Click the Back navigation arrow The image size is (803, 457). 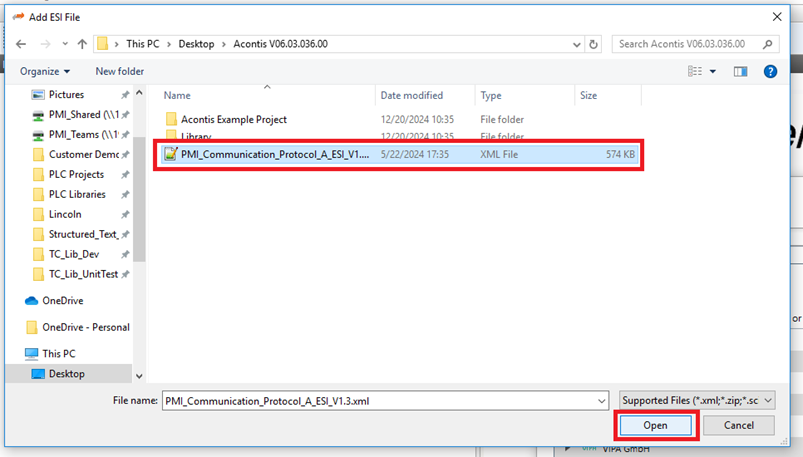click(x=22, y=44)
